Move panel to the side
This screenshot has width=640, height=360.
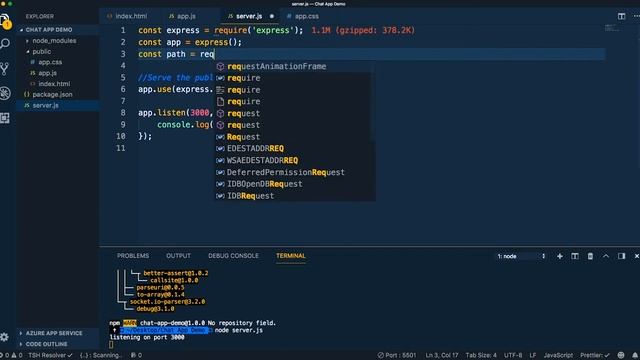[621, 256]
